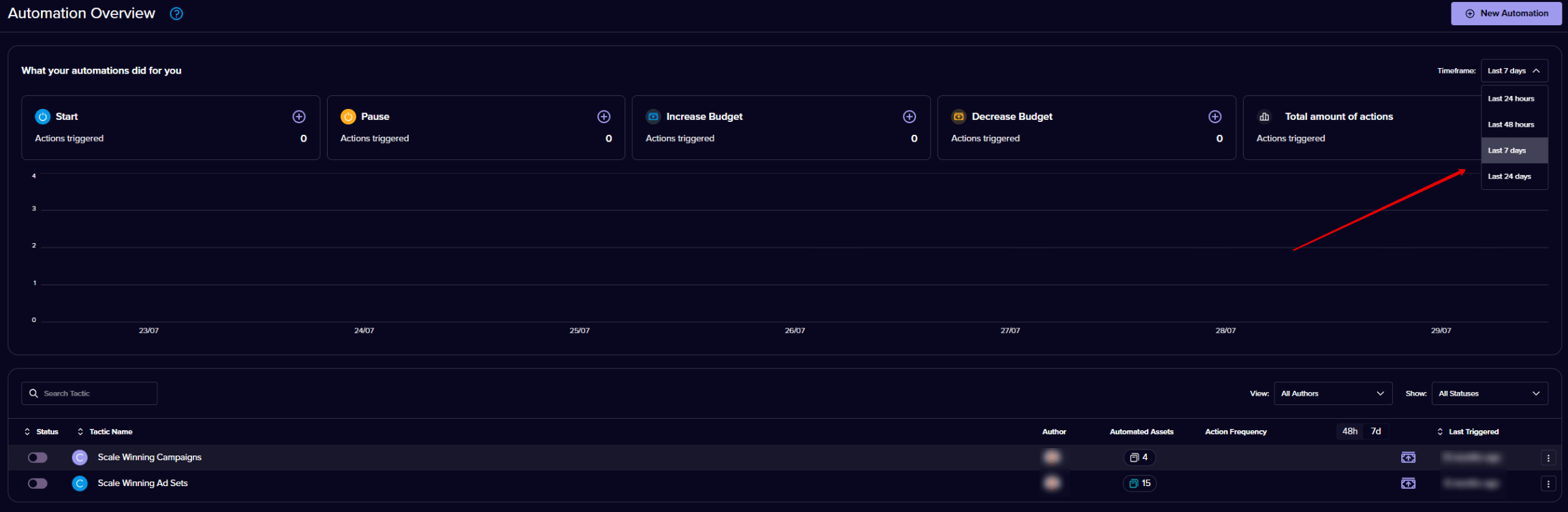The height and width of the screenshot is (512, 1568).
Task: Click the plus icon on Decrease Budget card
Action: (1214, 117)
